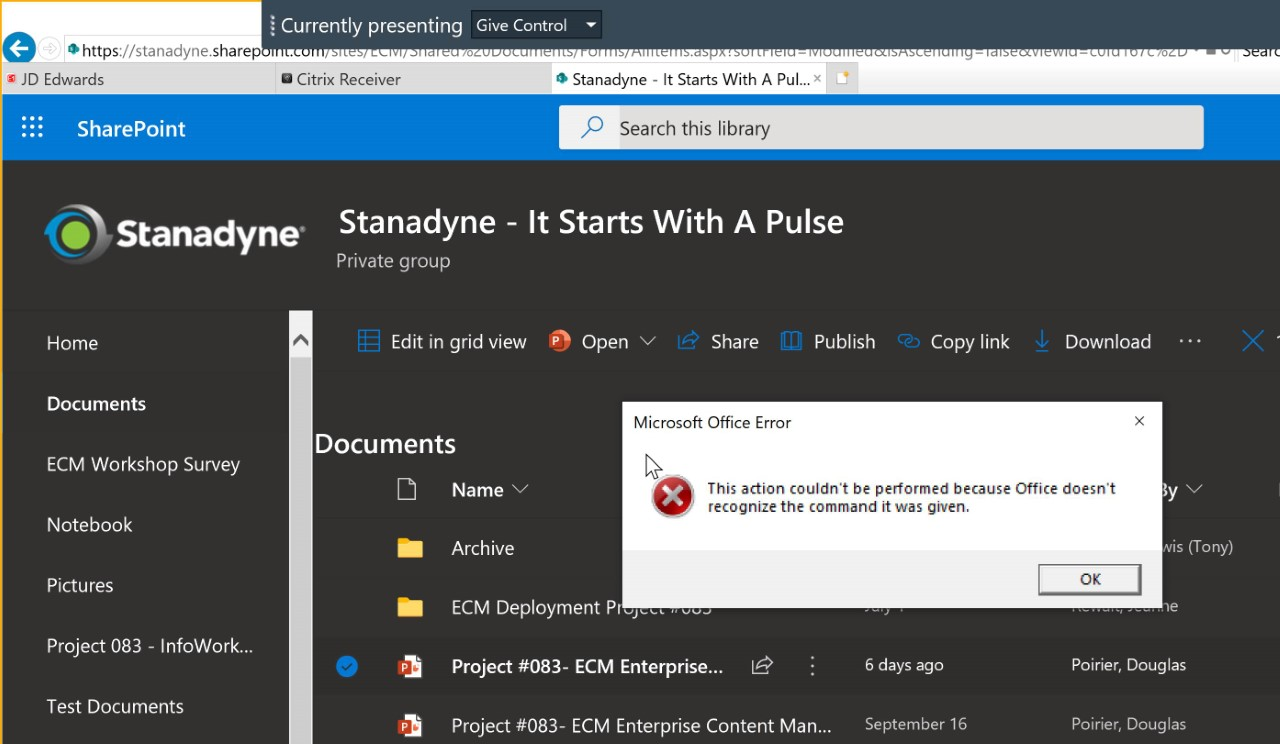Click share icon on selected Project #083 row

[x=762, y=665]
